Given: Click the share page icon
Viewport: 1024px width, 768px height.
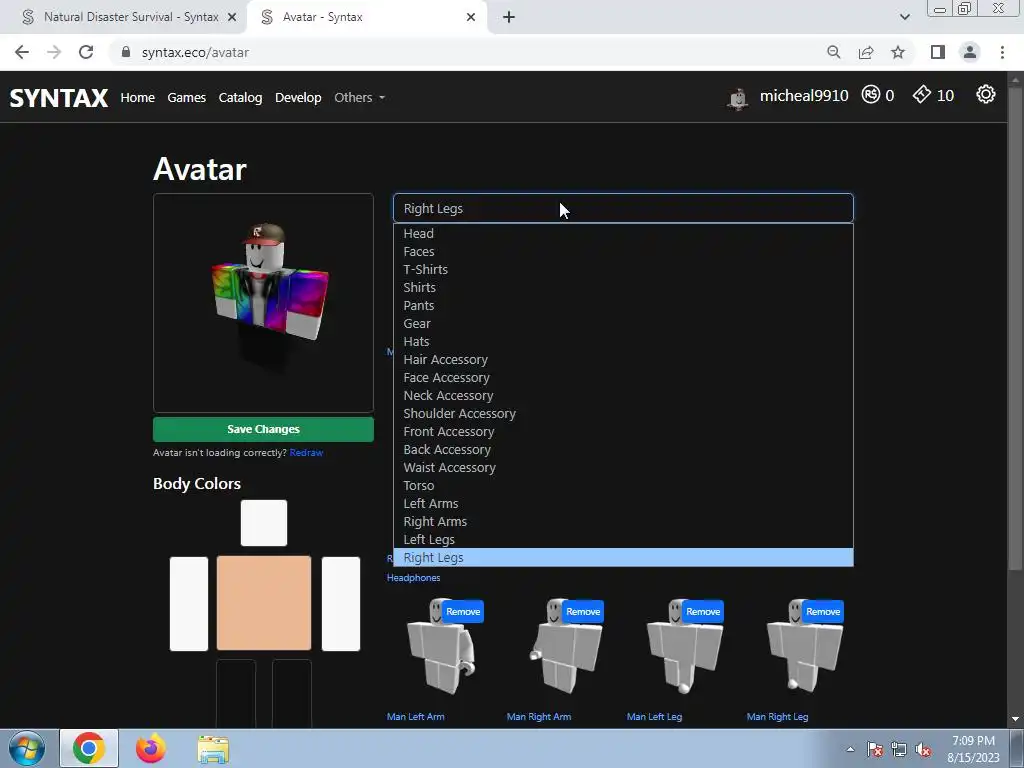Looking at the screenshot, I should [x=866, y=52].
